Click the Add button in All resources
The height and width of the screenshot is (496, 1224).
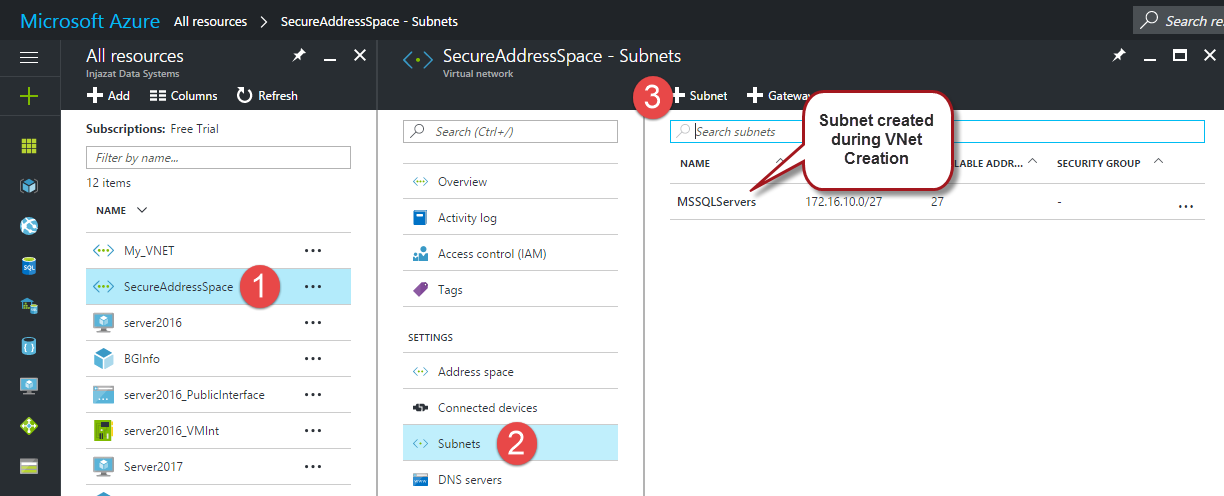(108, 96)
